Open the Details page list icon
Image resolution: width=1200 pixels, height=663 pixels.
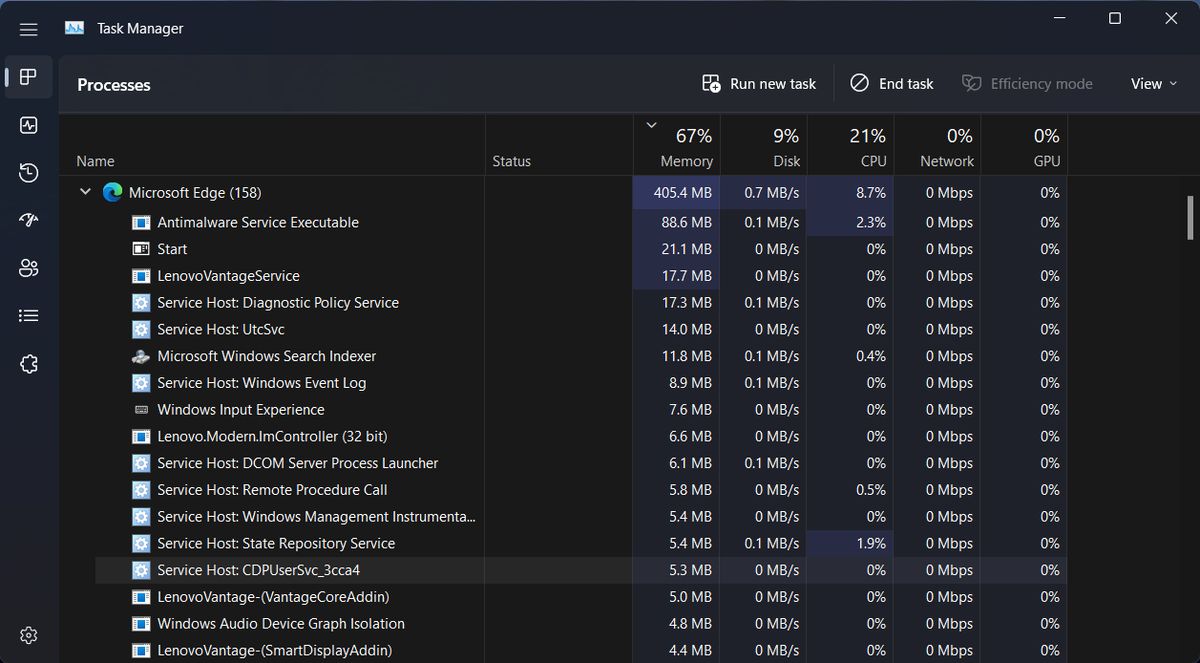click(28, 315)
